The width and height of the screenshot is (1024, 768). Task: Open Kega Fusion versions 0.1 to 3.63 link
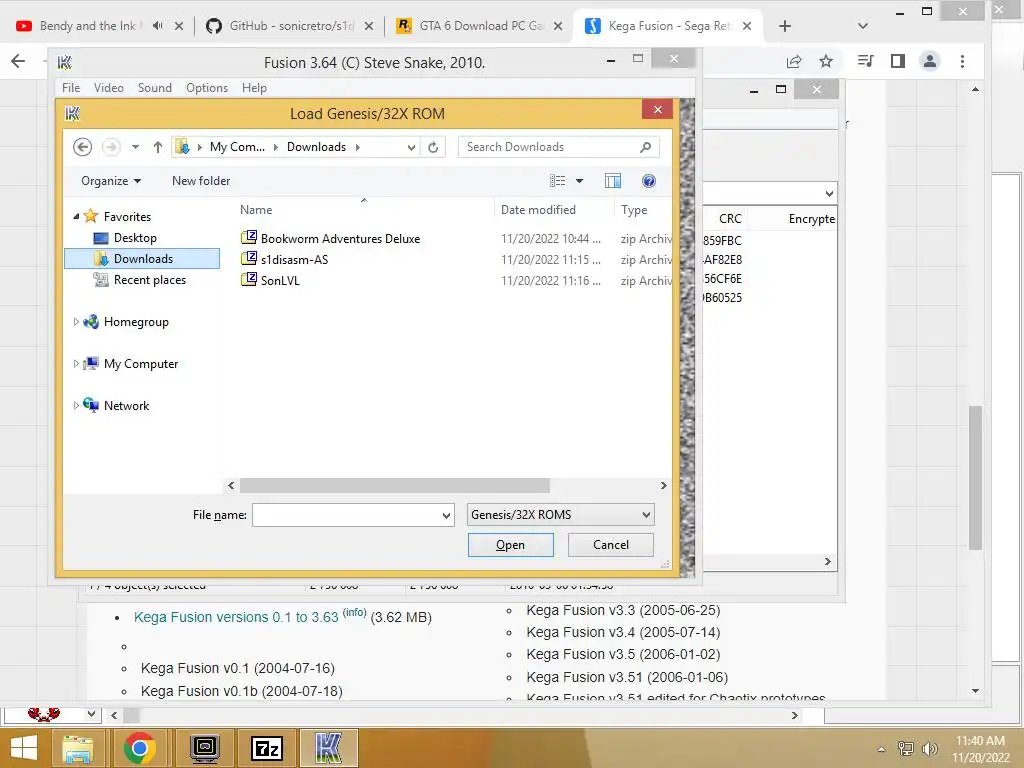236,617
